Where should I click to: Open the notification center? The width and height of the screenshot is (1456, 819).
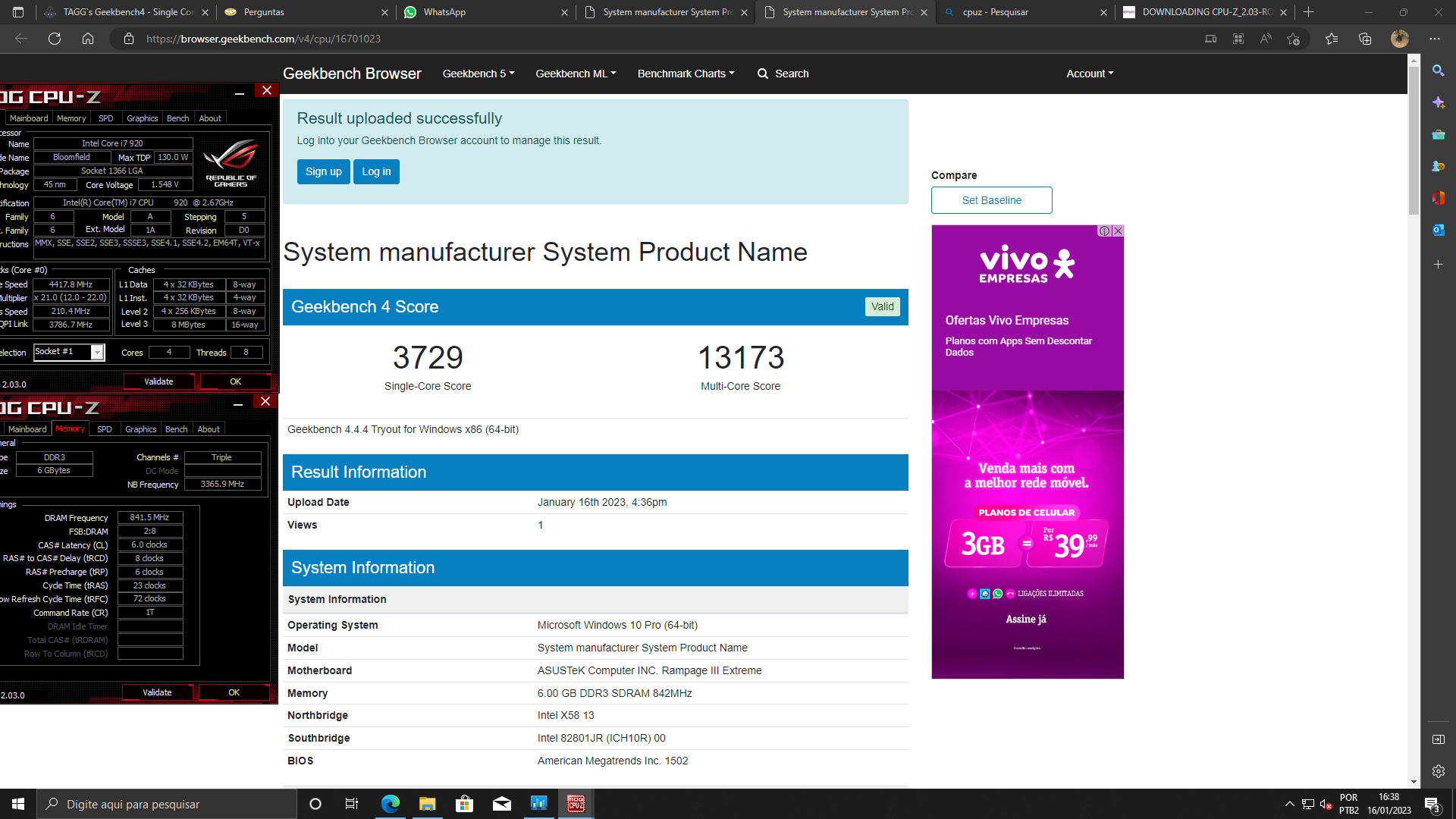pyautogui.click(x=1432, y=804)
